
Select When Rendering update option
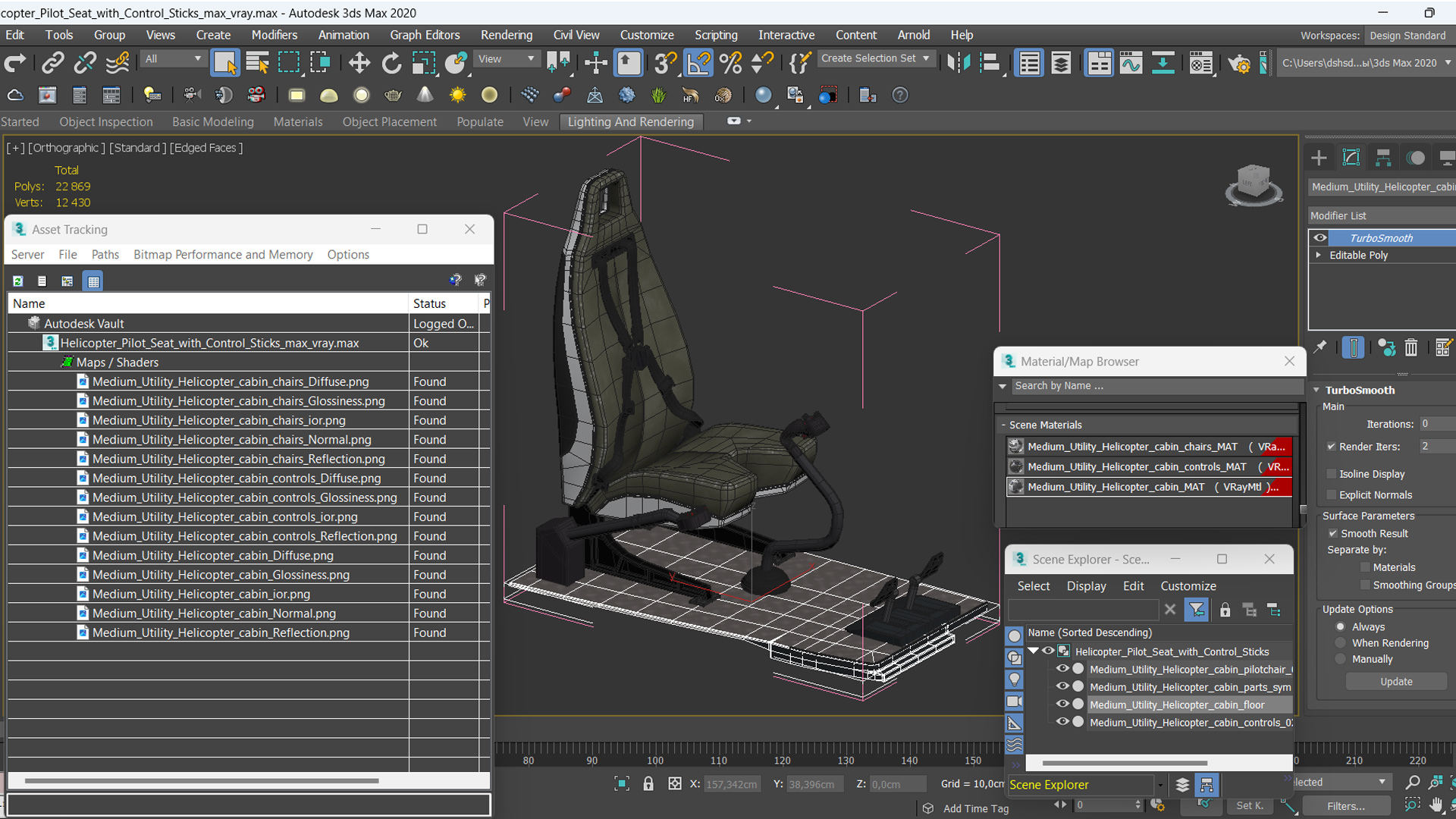pos(1341,642)
